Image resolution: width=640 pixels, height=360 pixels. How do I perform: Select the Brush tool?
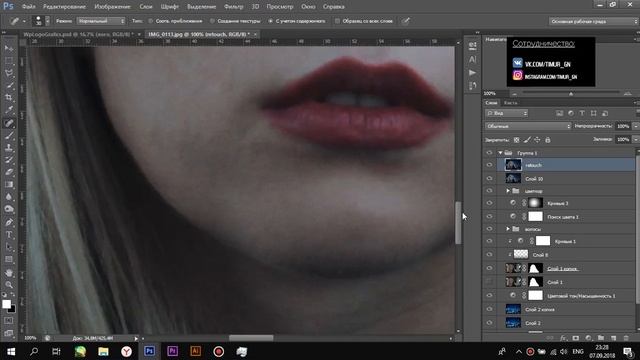(x=9, y=135)
